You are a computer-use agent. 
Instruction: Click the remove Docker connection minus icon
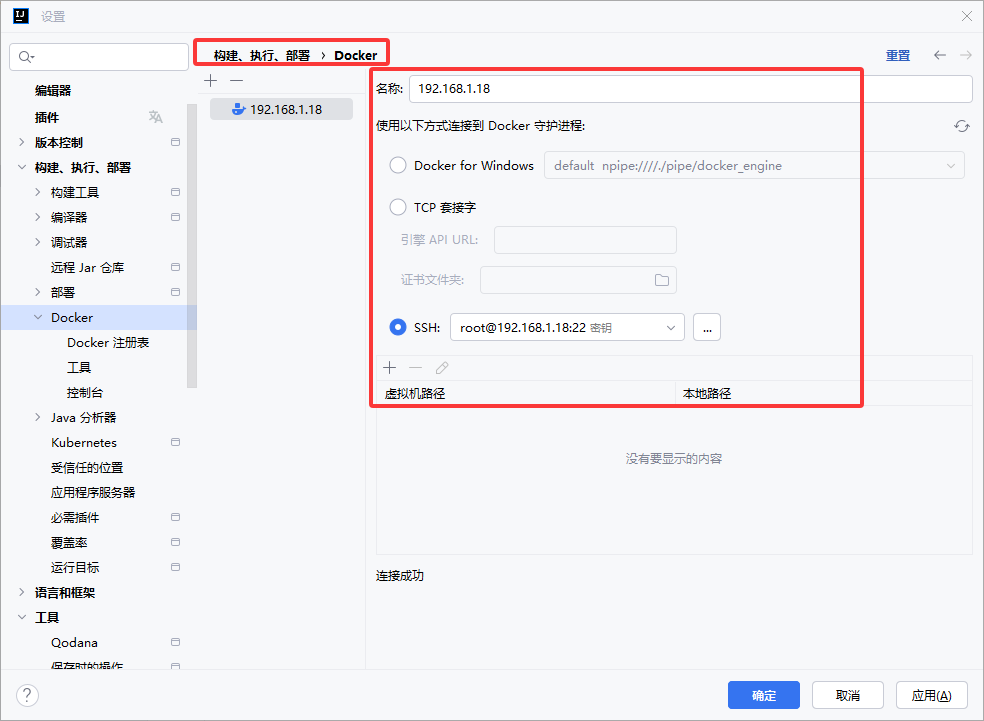tap(236, 80)
